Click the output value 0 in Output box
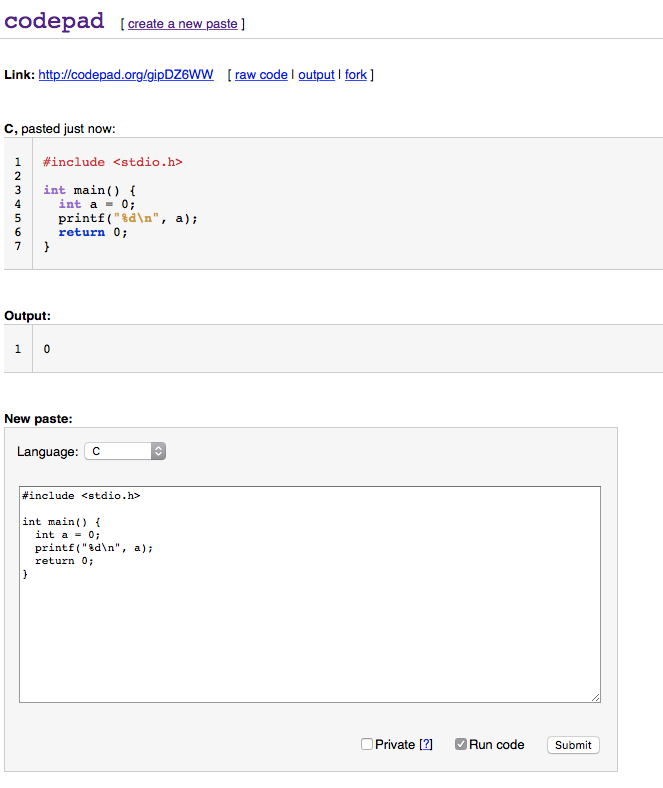Viewport: 663px width, 788px height. [47, 349]
